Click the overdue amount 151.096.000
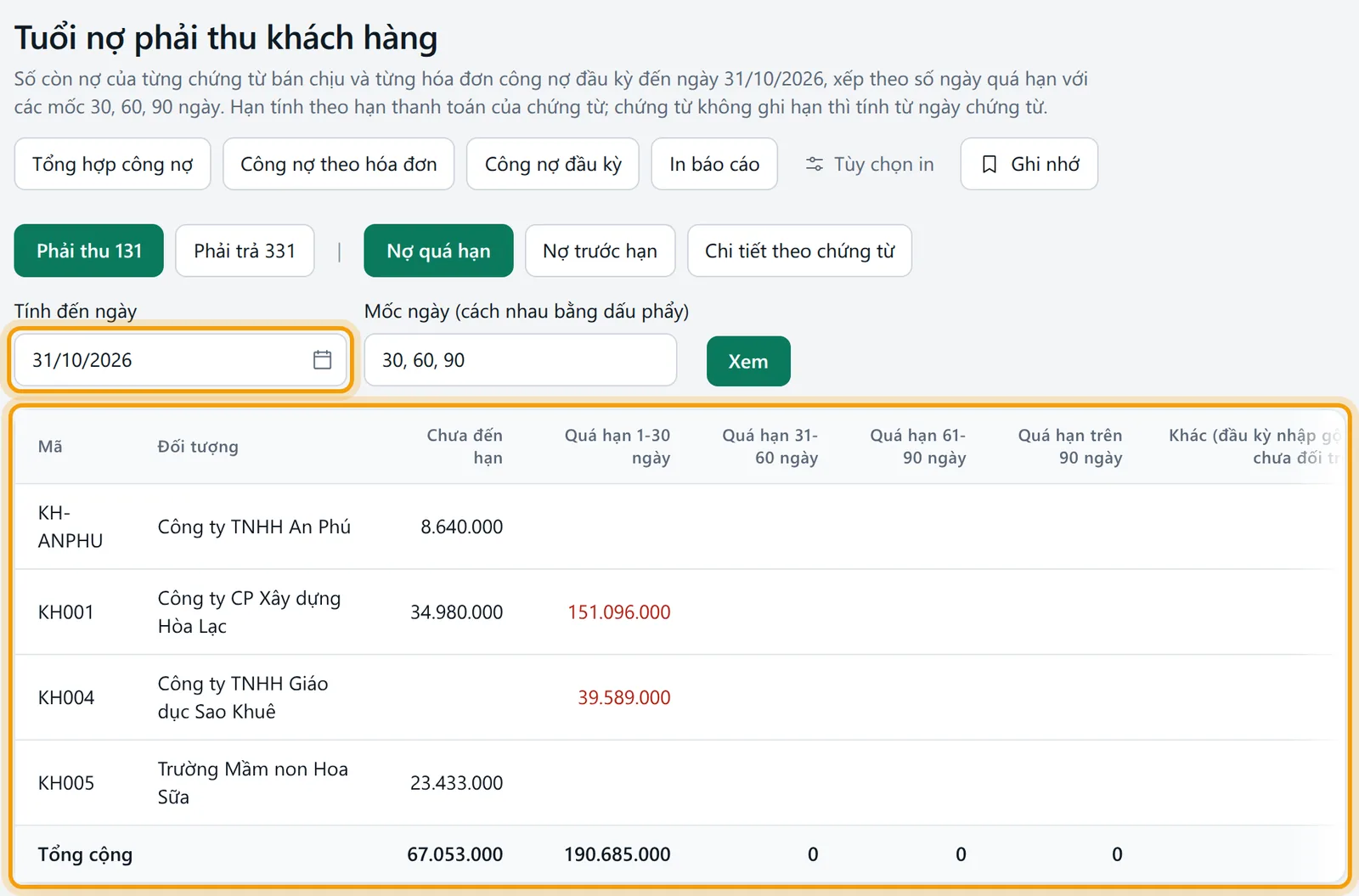Image resolution: width=1359 pixels, height=896 pixels. [619, 612]
